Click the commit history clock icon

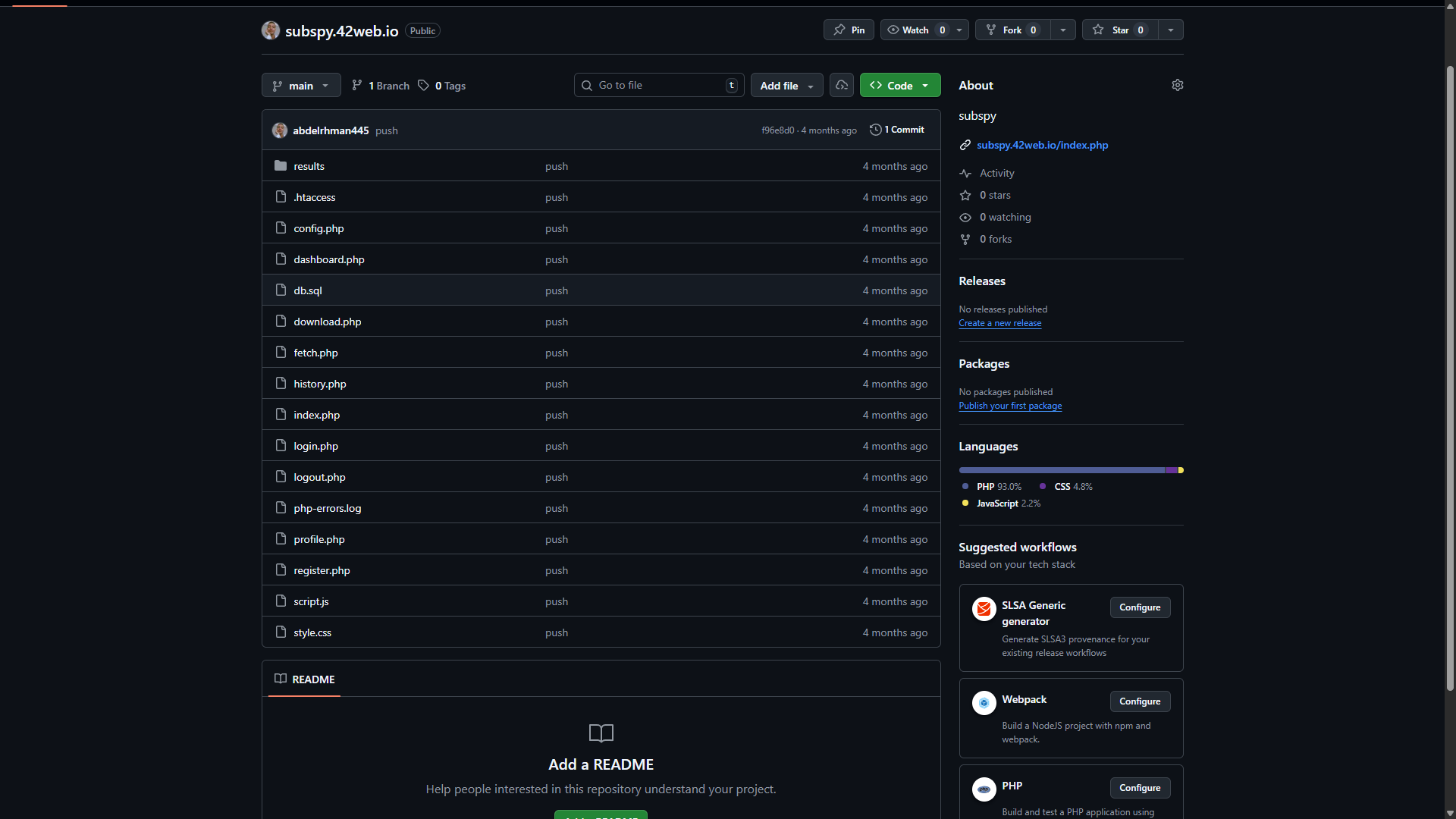[x=875, y=130]
